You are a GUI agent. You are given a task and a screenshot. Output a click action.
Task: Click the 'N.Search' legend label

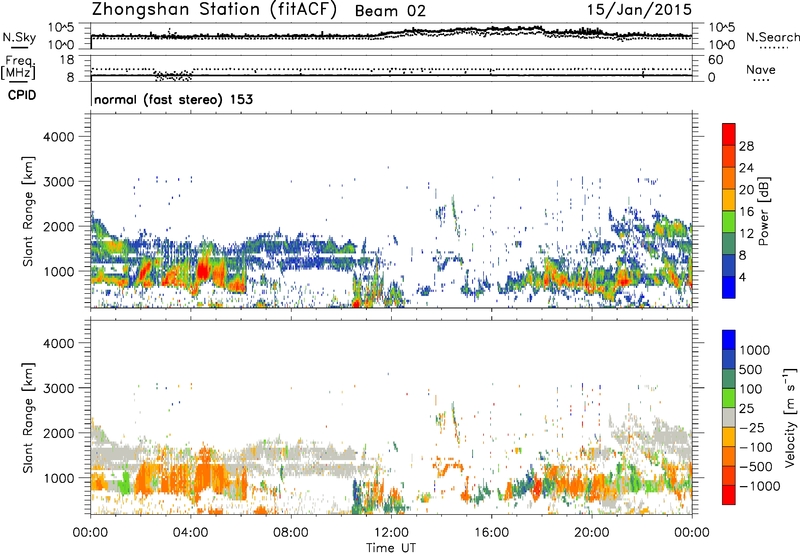(x=772, y=37)
